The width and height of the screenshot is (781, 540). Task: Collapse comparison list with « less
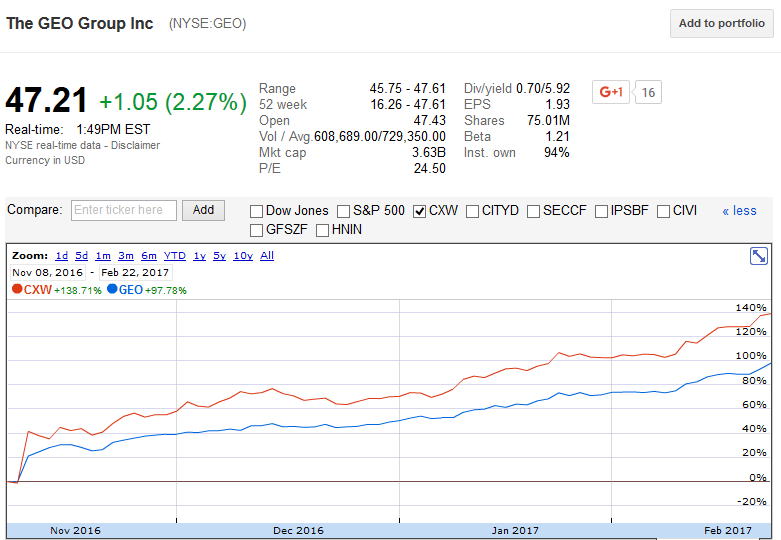point(739,211)
